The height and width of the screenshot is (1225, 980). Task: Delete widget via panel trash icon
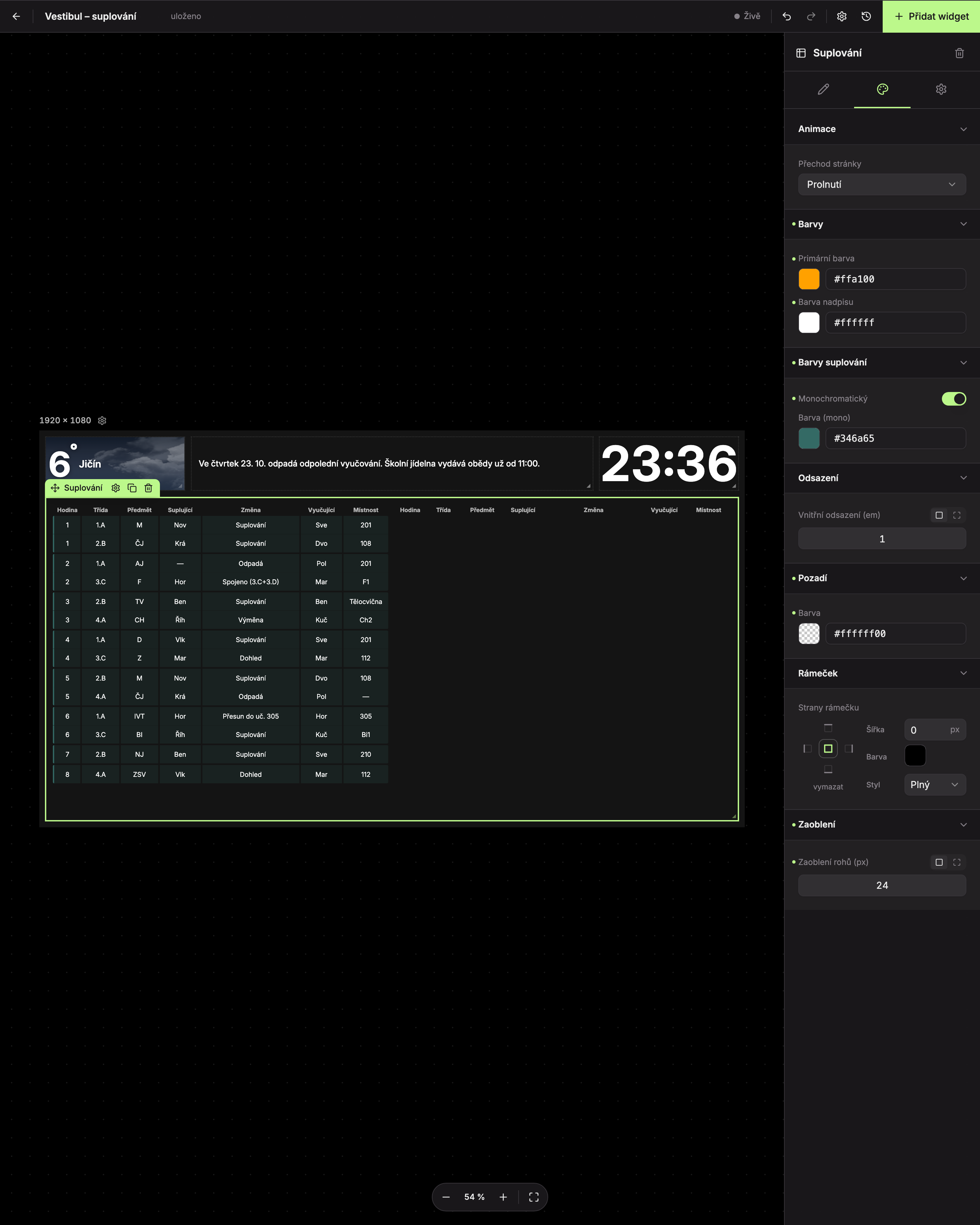[959, 53]
